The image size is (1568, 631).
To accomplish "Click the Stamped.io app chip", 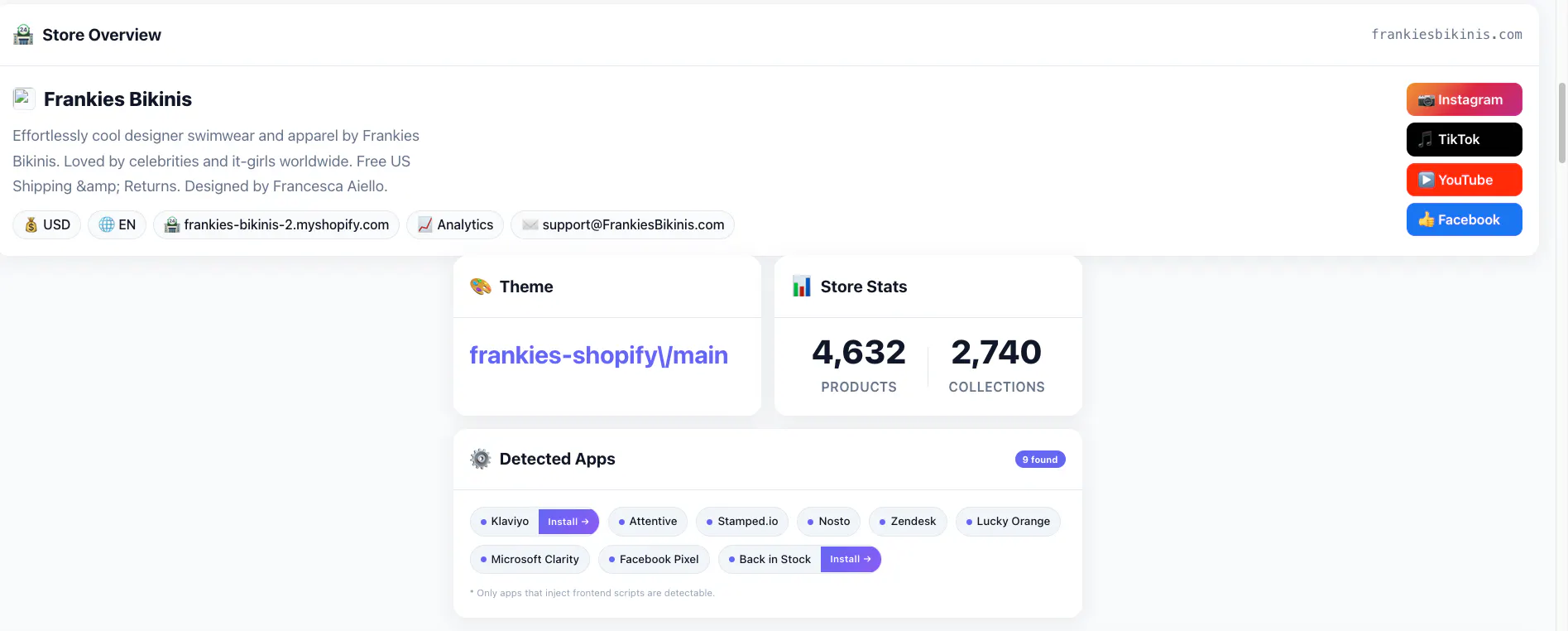I will coord(742,522).
